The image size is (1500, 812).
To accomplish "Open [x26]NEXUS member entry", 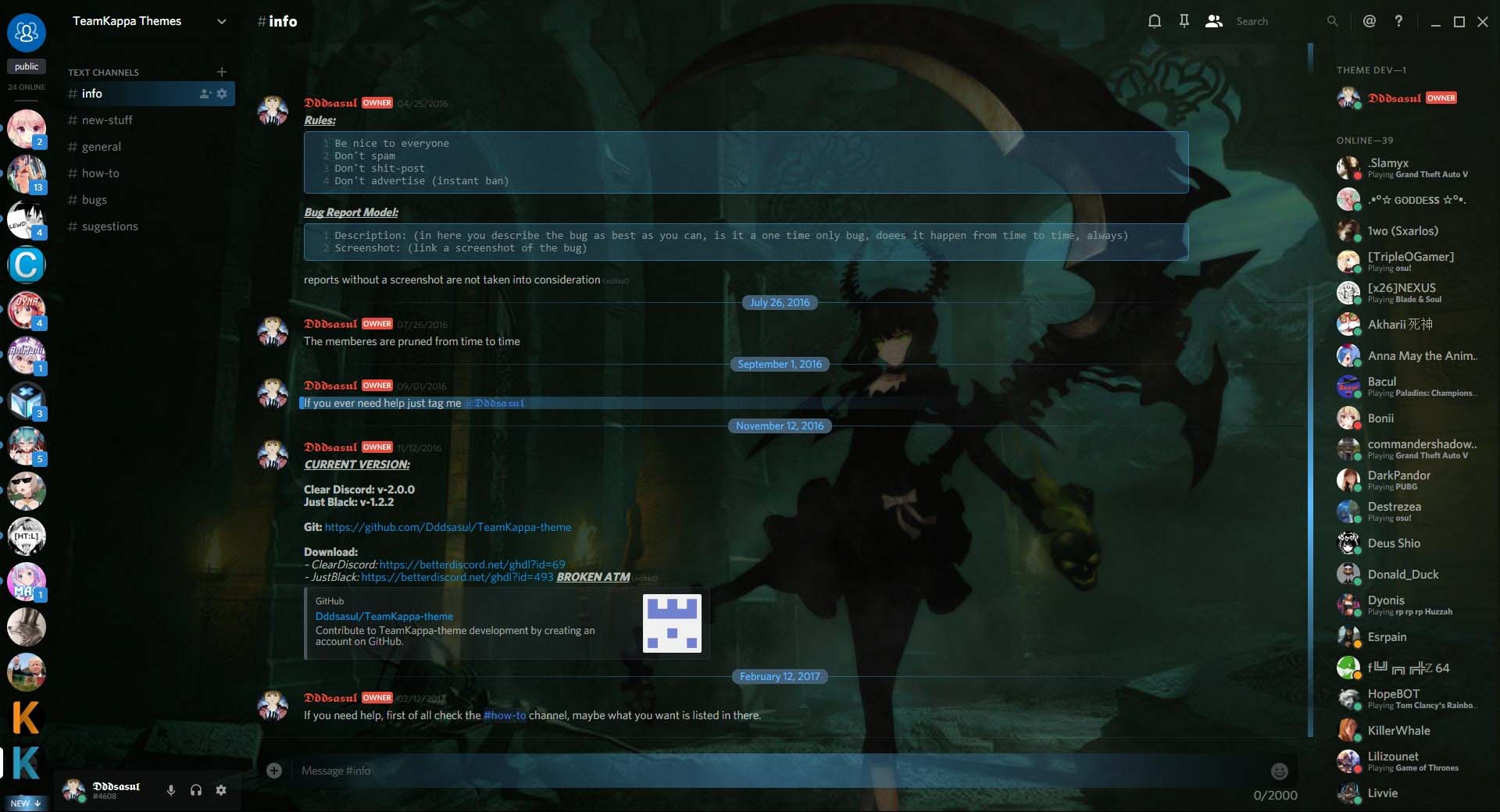I will tap(1406, 293).
